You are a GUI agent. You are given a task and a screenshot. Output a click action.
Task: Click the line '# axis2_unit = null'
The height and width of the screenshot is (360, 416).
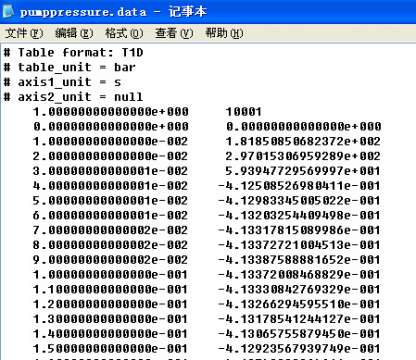click(x=73, y=97)
